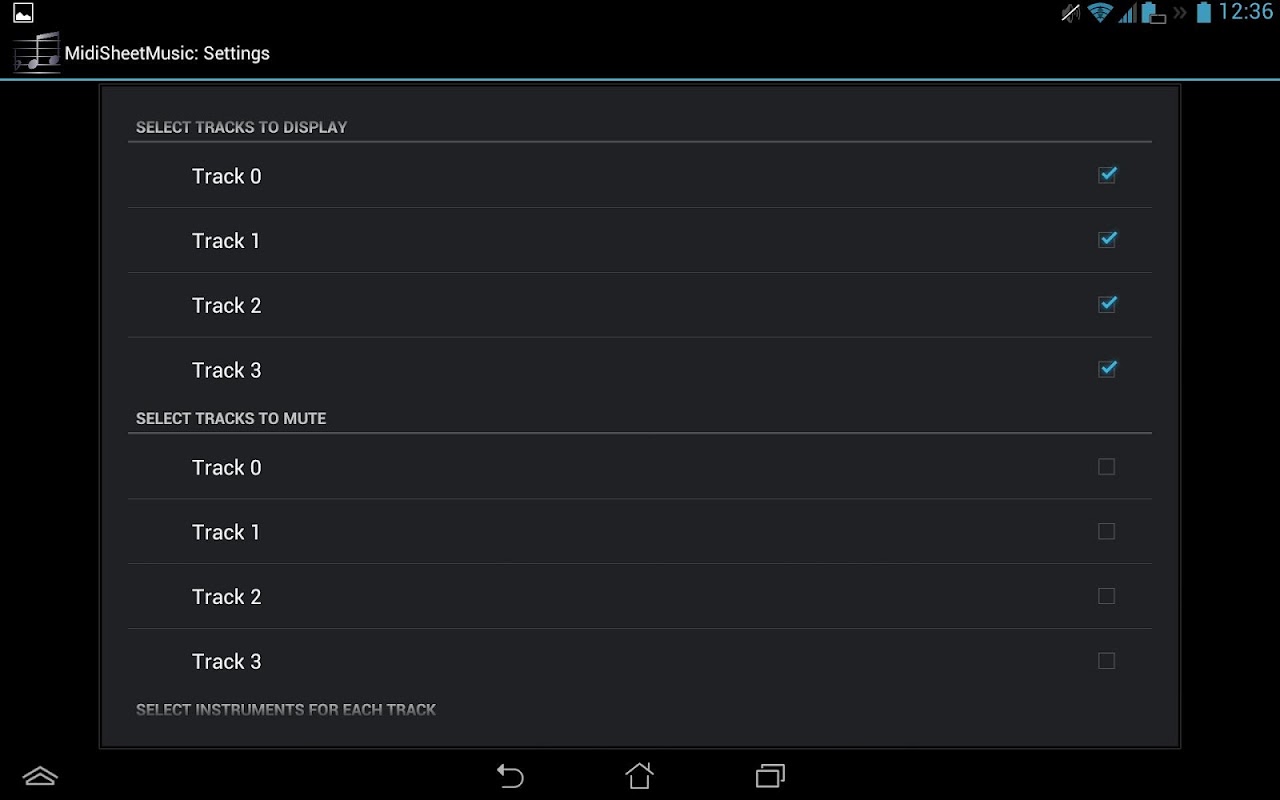The image size is (1280, 800).
Task: Mute Track 0 checkbox
Action: pos(1106,467)
